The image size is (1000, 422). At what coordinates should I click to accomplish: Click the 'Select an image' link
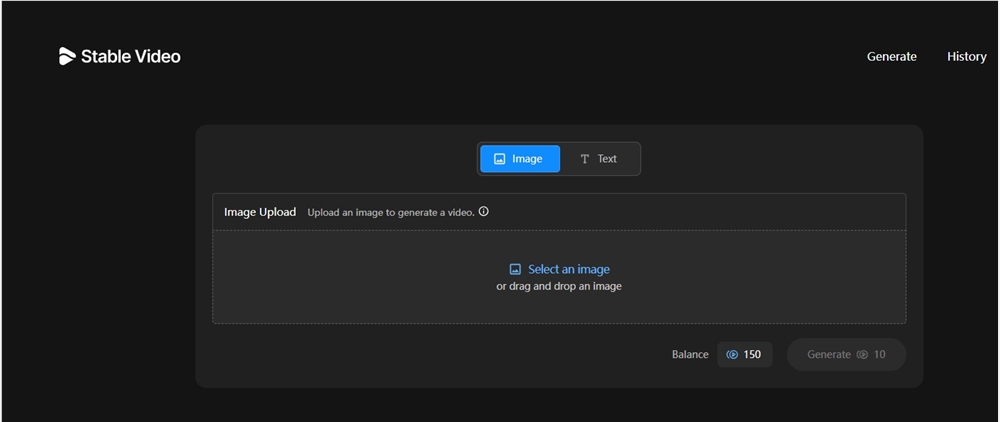point(568,269)
